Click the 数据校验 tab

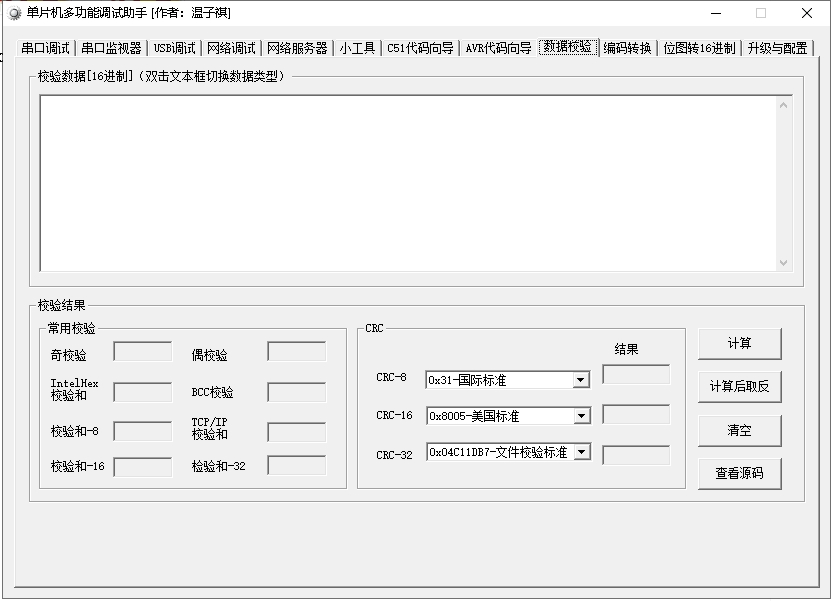(x=568, y=47)
